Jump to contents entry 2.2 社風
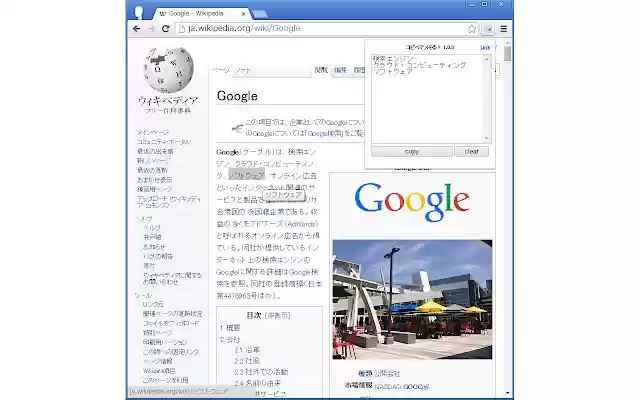 tap(247, 361)
